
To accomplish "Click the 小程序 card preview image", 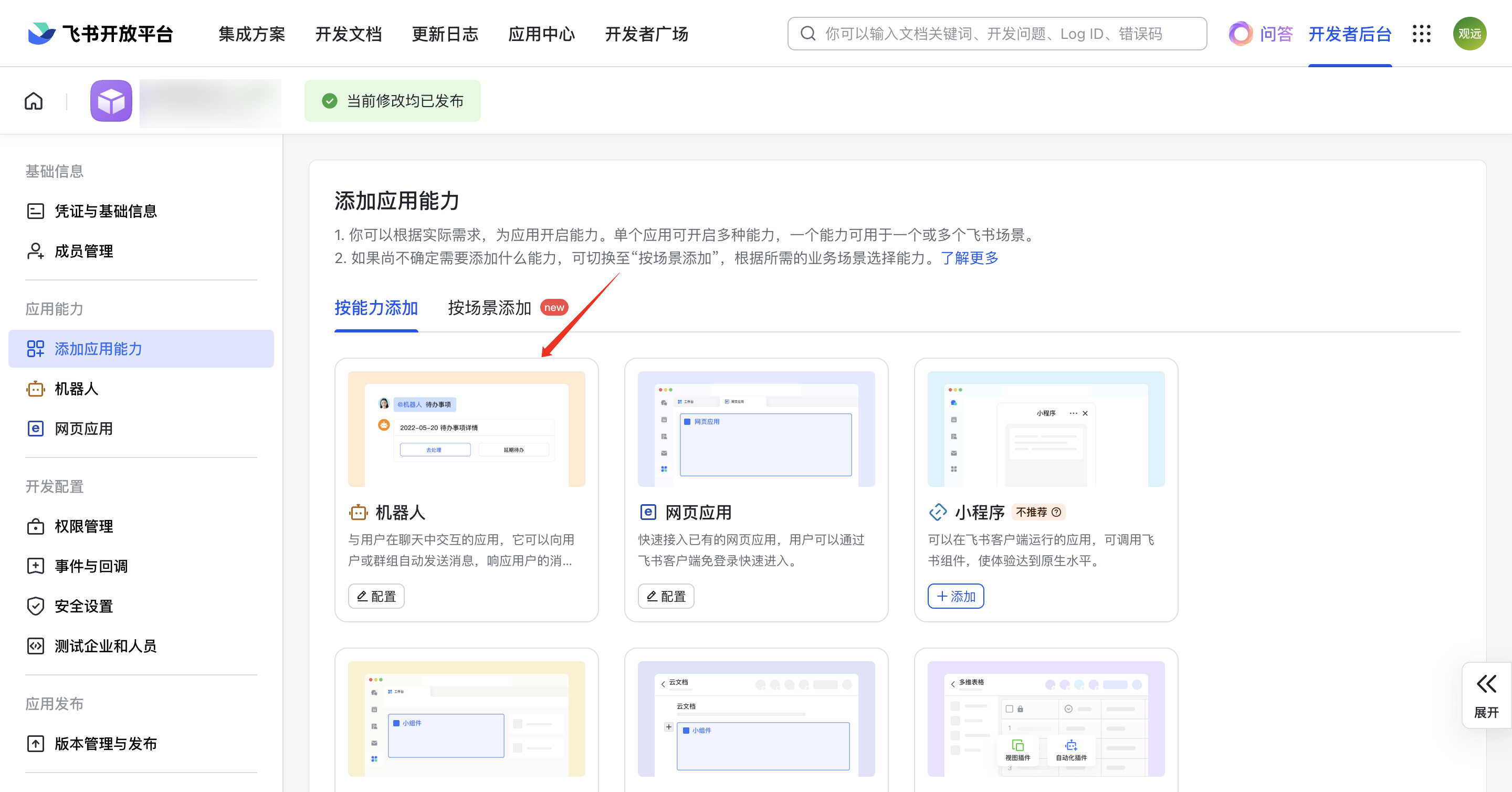I will [1046, 429].
